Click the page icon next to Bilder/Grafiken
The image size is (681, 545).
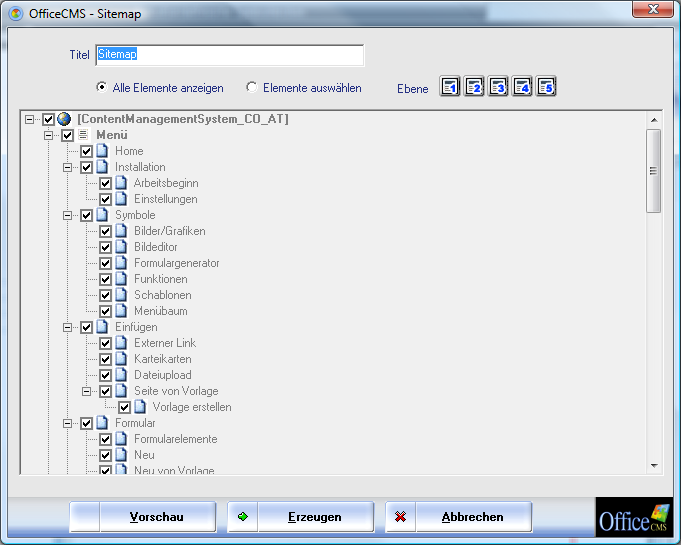121,231
